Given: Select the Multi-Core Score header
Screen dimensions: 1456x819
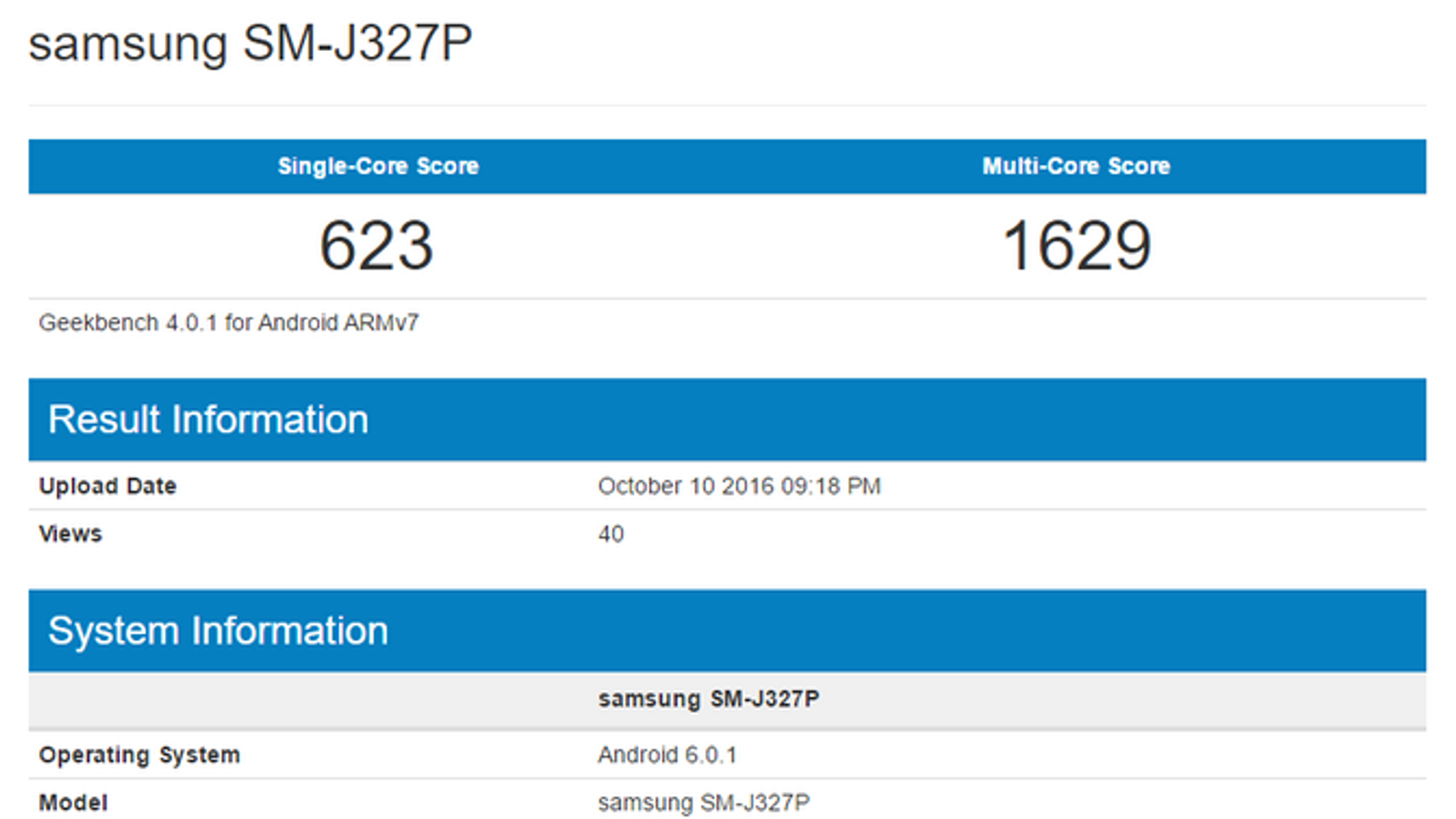Looking at the screenshot, I should [x=1076, y=166].
